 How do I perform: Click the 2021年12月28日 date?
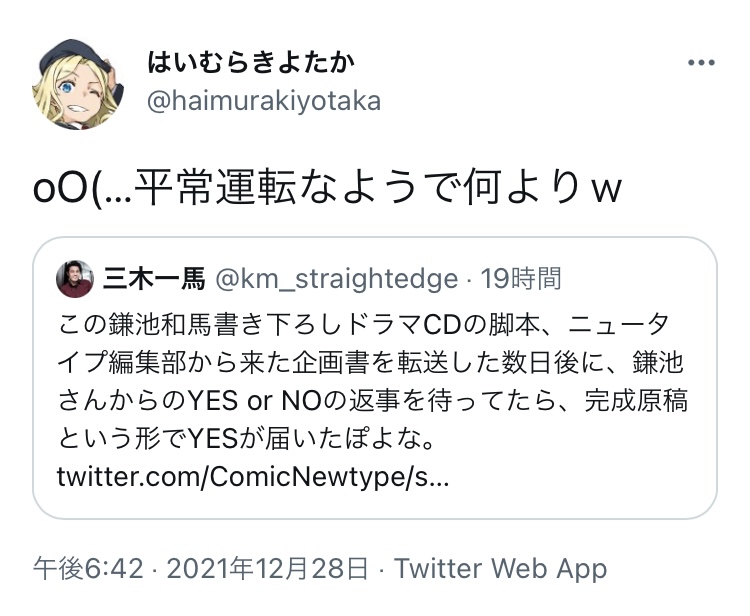click(x=267, y=569)
